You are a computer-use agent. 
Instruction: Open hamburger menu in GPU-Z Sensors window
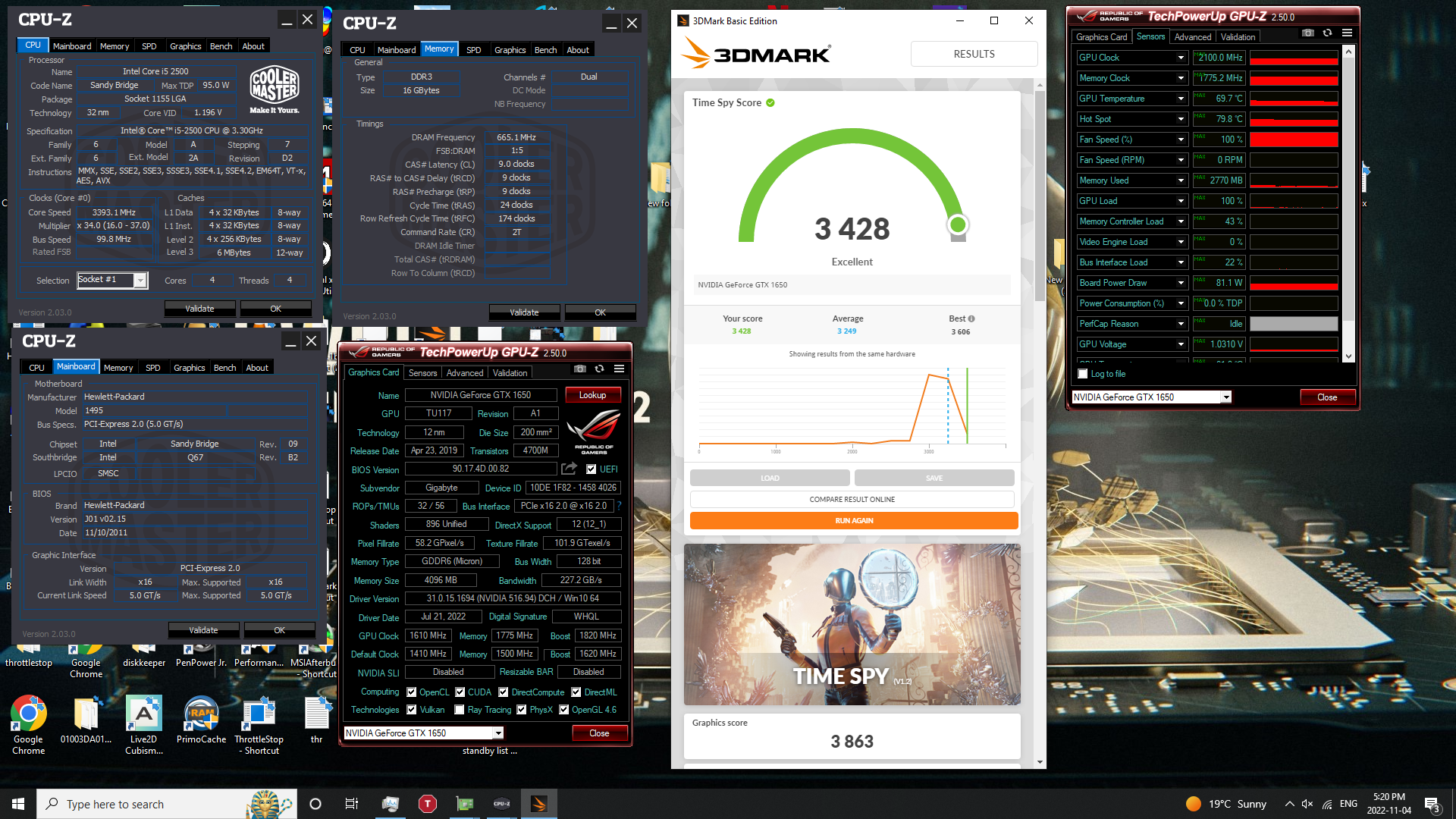click(1347, 33)
